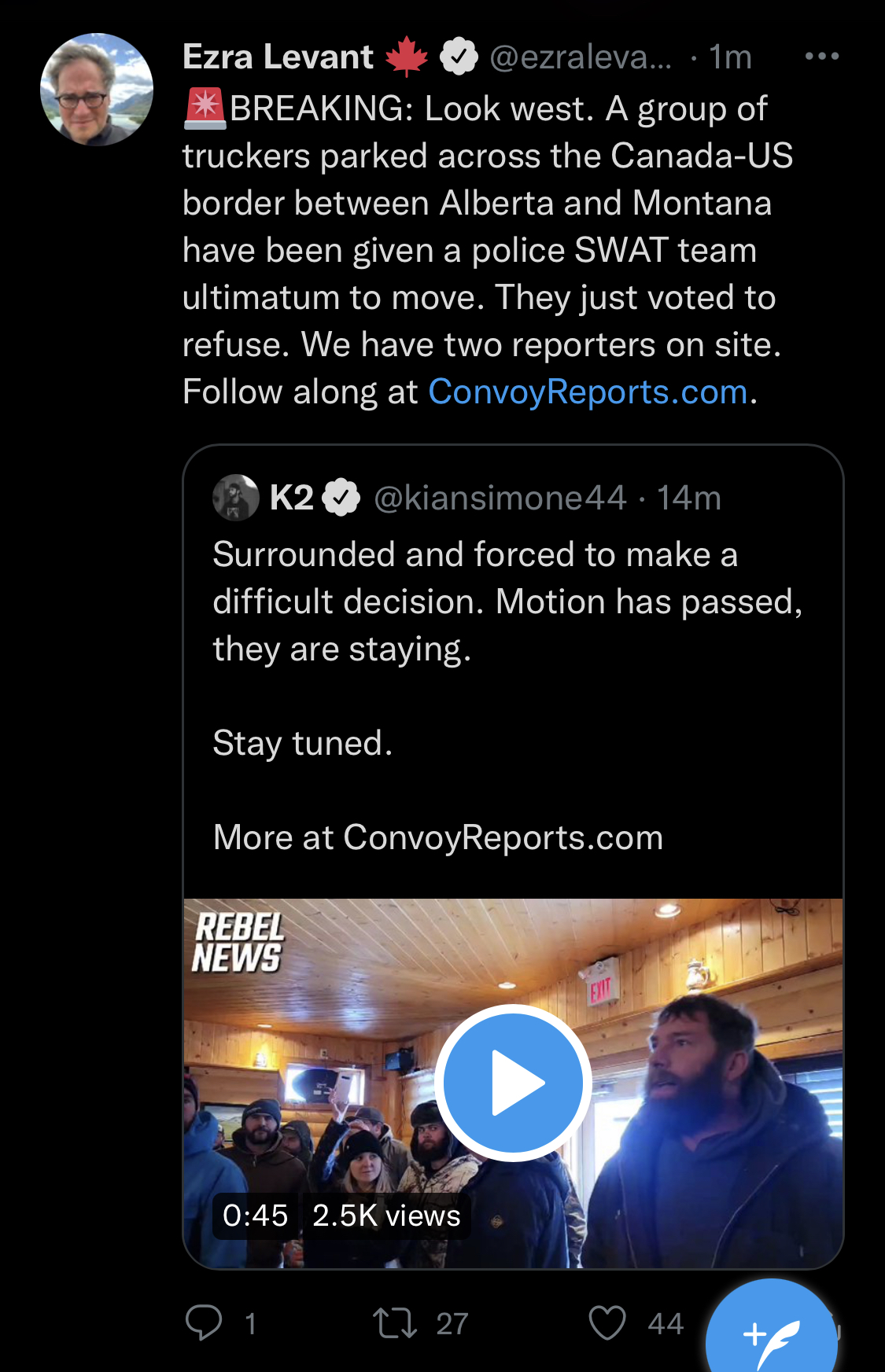The image size is (885, 1372).
Task: Play the Rebel News video
Action: (x=513, y=1083)
